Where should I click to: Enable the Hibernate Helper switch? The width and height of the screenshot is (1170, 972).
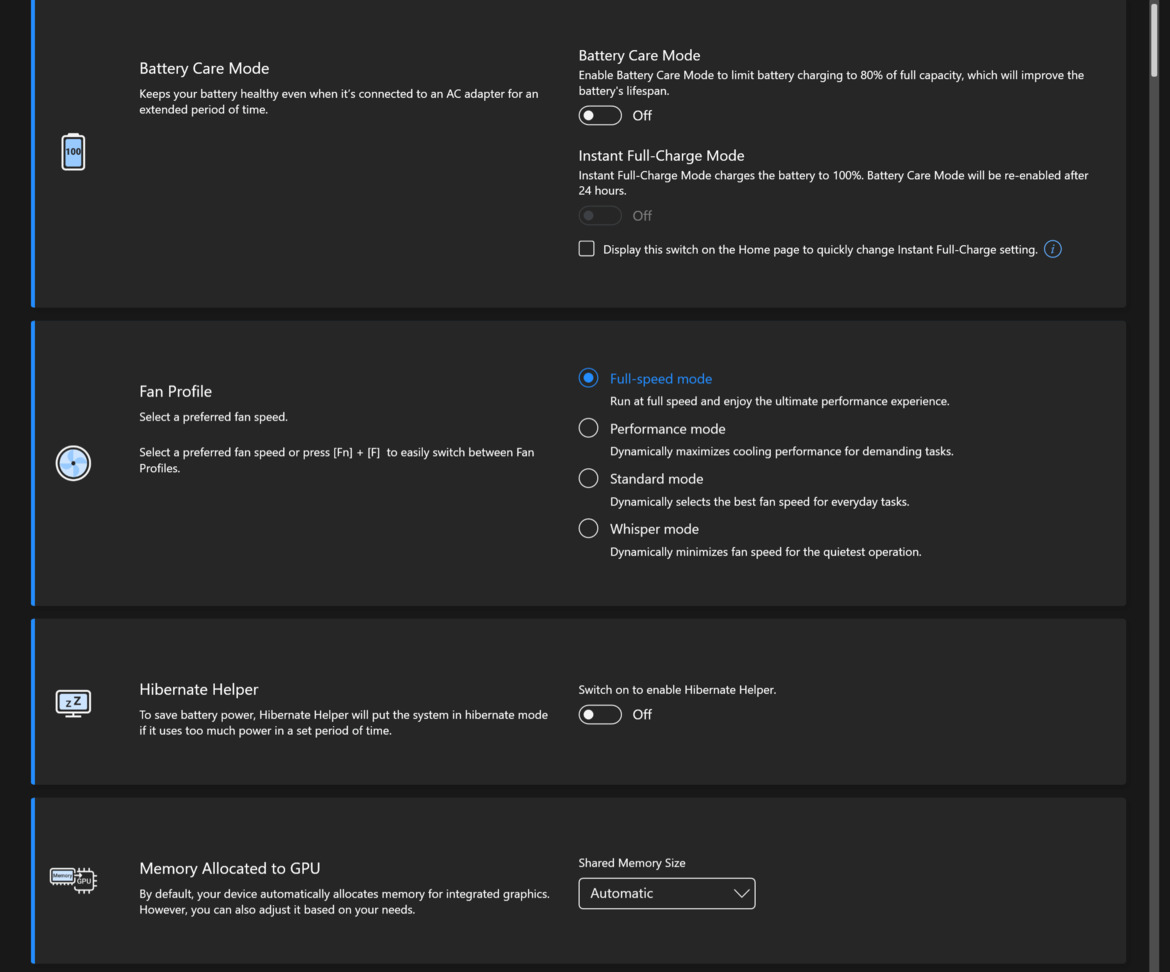click(x=600, y=715)
